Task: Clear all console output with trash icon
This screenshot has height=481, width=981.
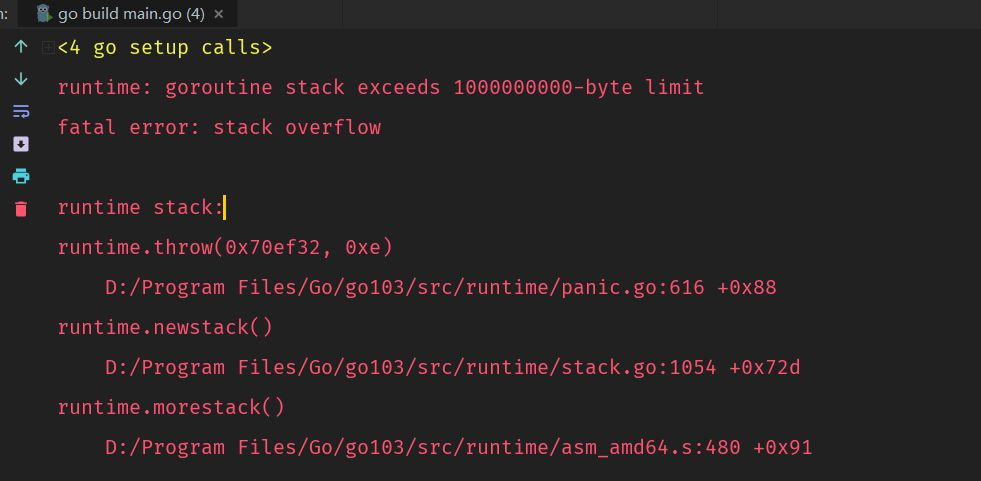Action: coord(21,209)
